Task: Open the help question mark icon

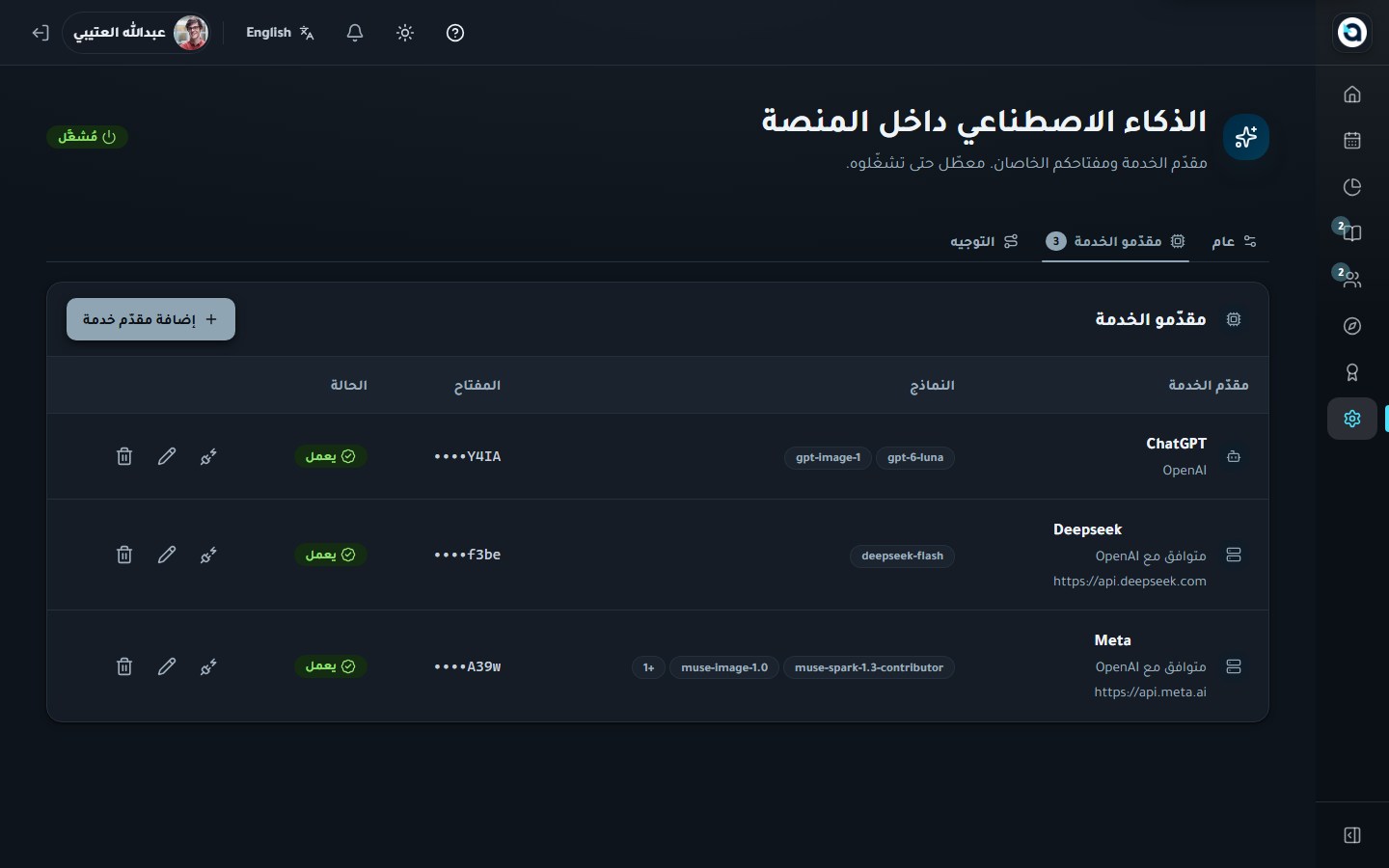Action: coord(455,33)
